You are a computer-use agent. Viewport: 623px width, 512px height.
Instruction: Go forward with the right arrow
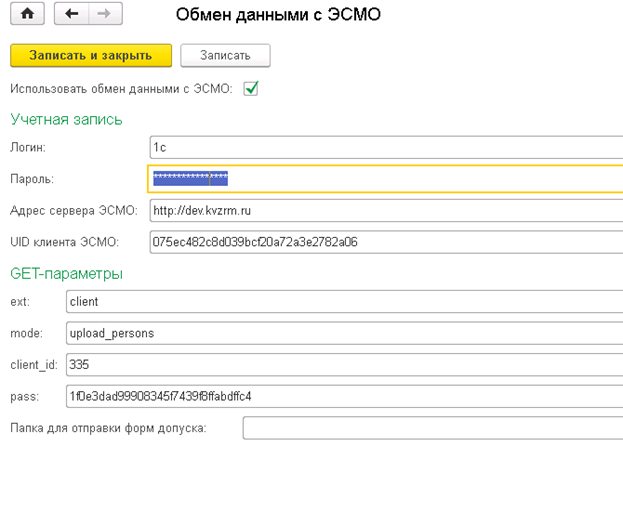[105, 15]
